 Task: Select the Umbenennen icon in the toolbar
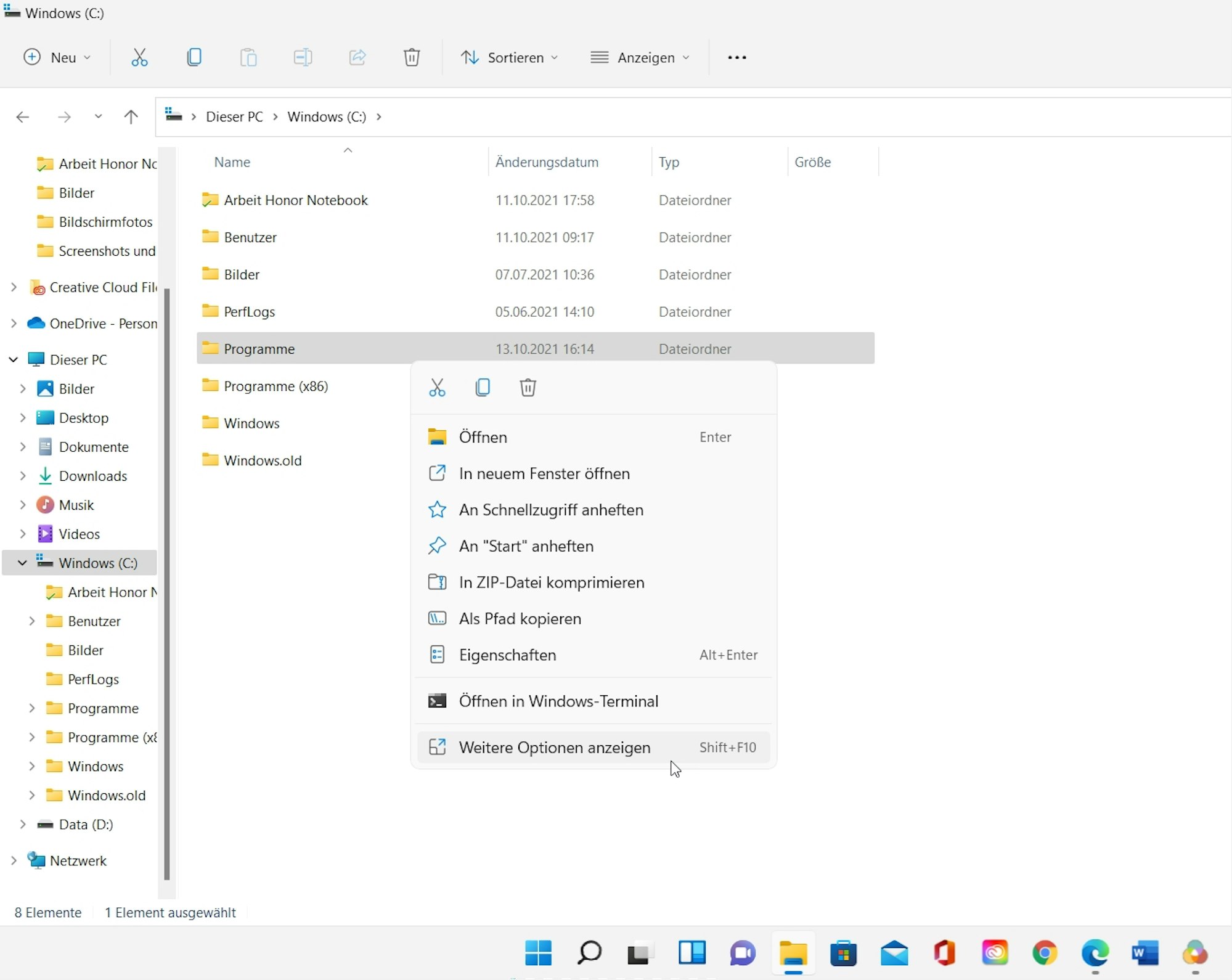(x=303, y=57)
